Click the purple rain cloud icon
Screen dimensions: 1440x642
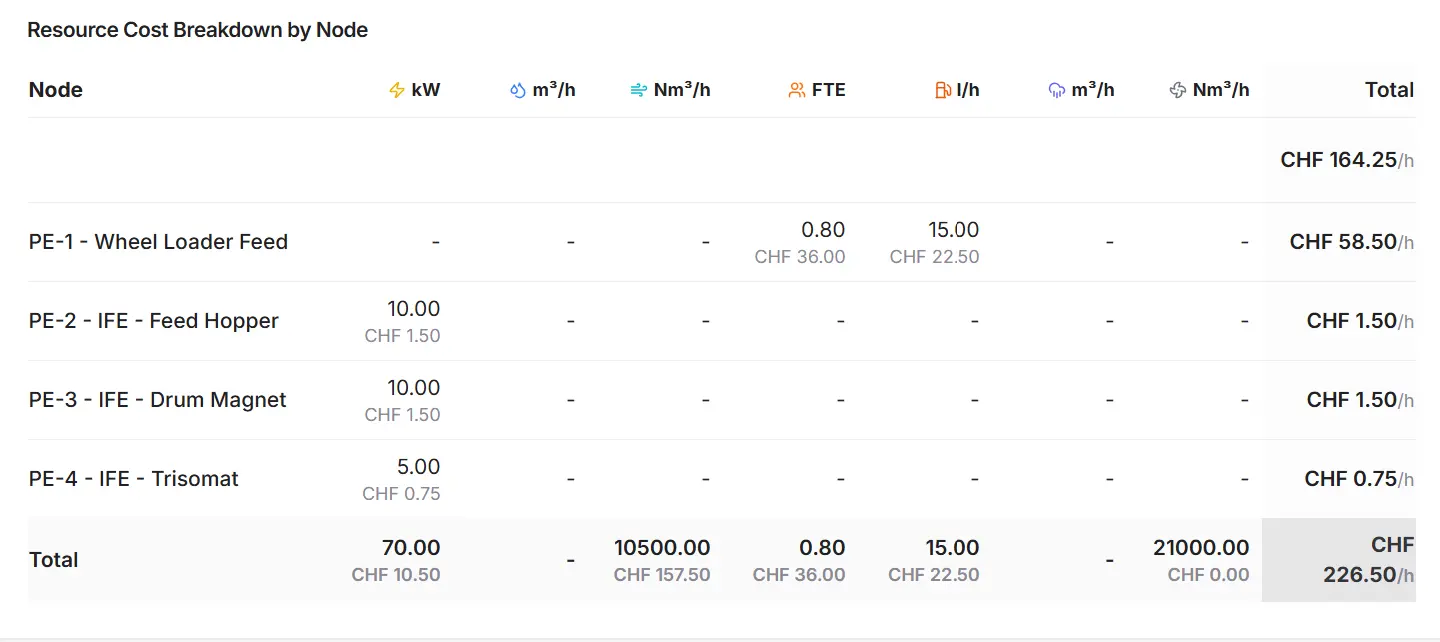pyautogui.click(x=1057, y=90)
